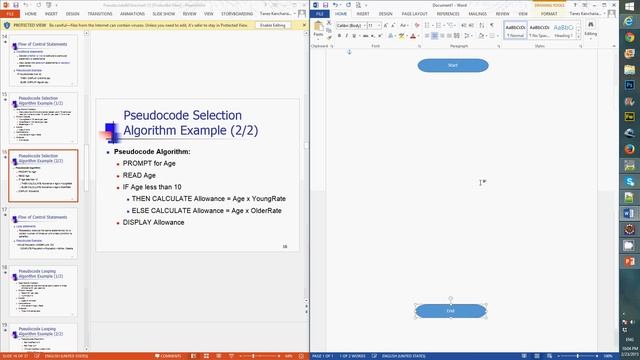Click the Text Highlight Color button in Word
The width and height of the screenshot is (640, 360).
pyautogui.click(x=401, y=36)
